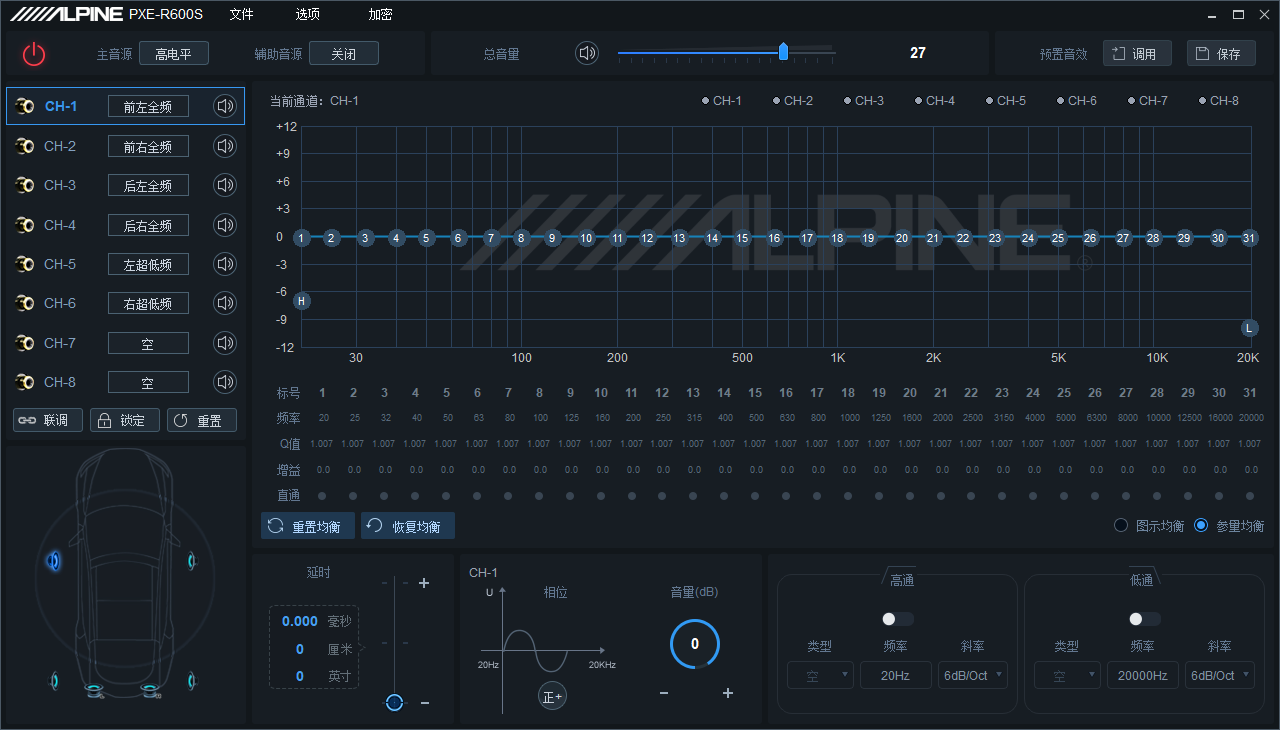This screenshot has width=1280, height=730.
Task: Select the CH-6 channel row
Action: pyautogui.click(x=126, y=303)
